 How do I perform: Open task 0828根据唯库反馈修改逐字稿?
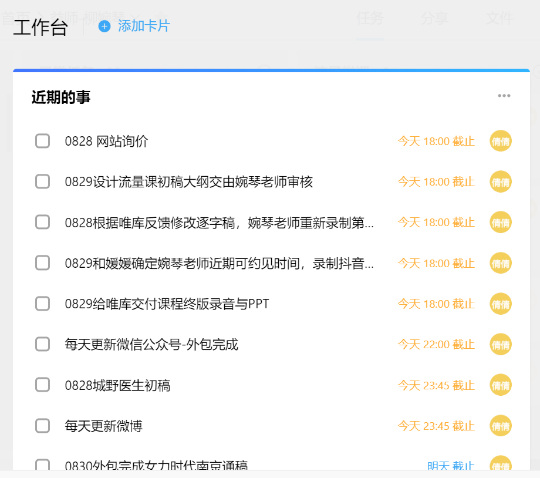tap(219, 223)
